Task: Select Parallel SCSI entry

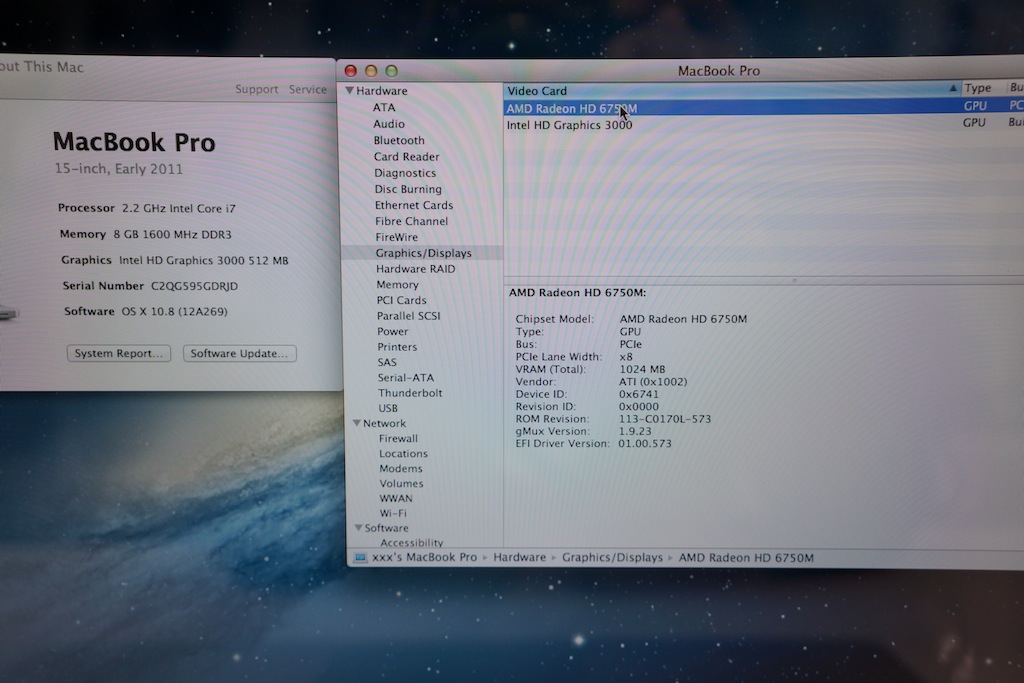Action: [408, 315]
